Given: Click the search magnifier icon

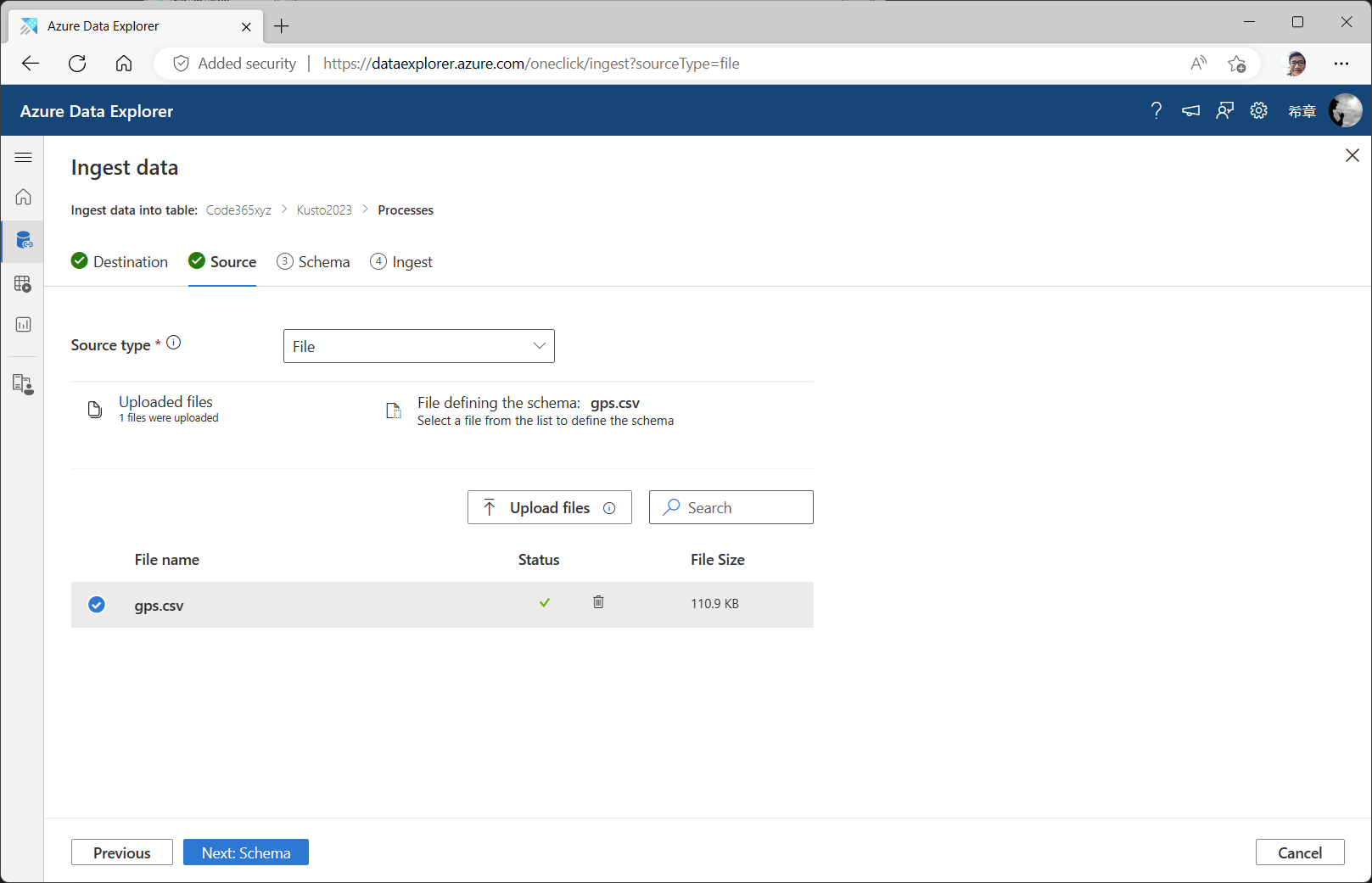Looking at the screenshot, I should click(x=671, y=507).
